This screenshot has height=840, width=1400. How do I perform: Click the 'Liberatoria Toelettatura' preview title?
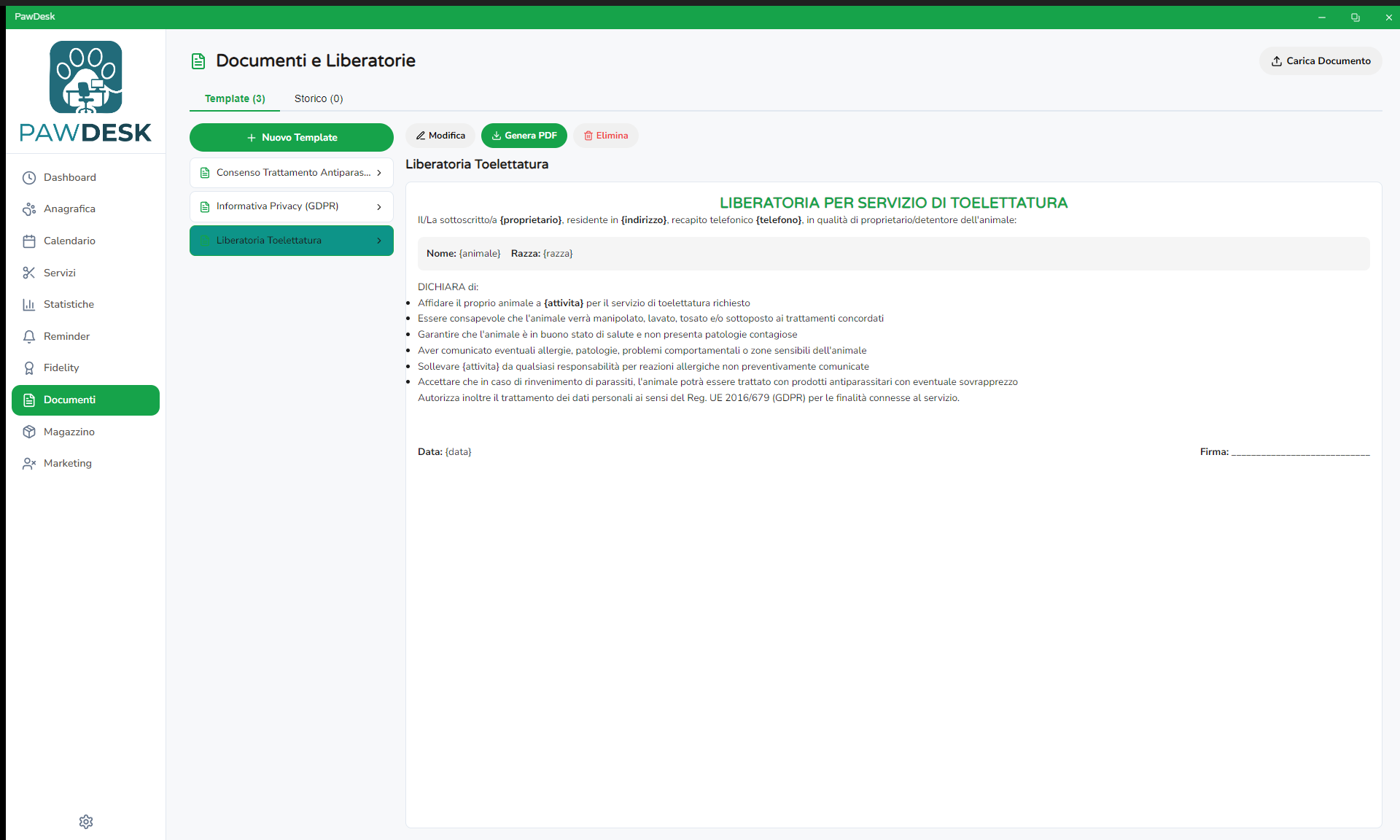coord(477,165)
